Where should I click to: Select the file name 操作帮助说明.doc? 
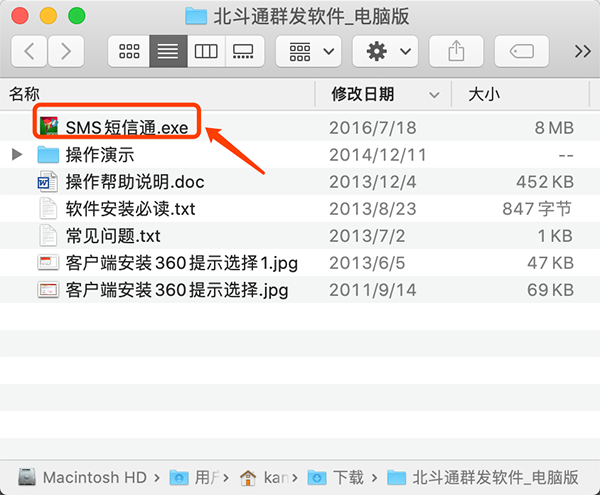click(x=135, y=182)
